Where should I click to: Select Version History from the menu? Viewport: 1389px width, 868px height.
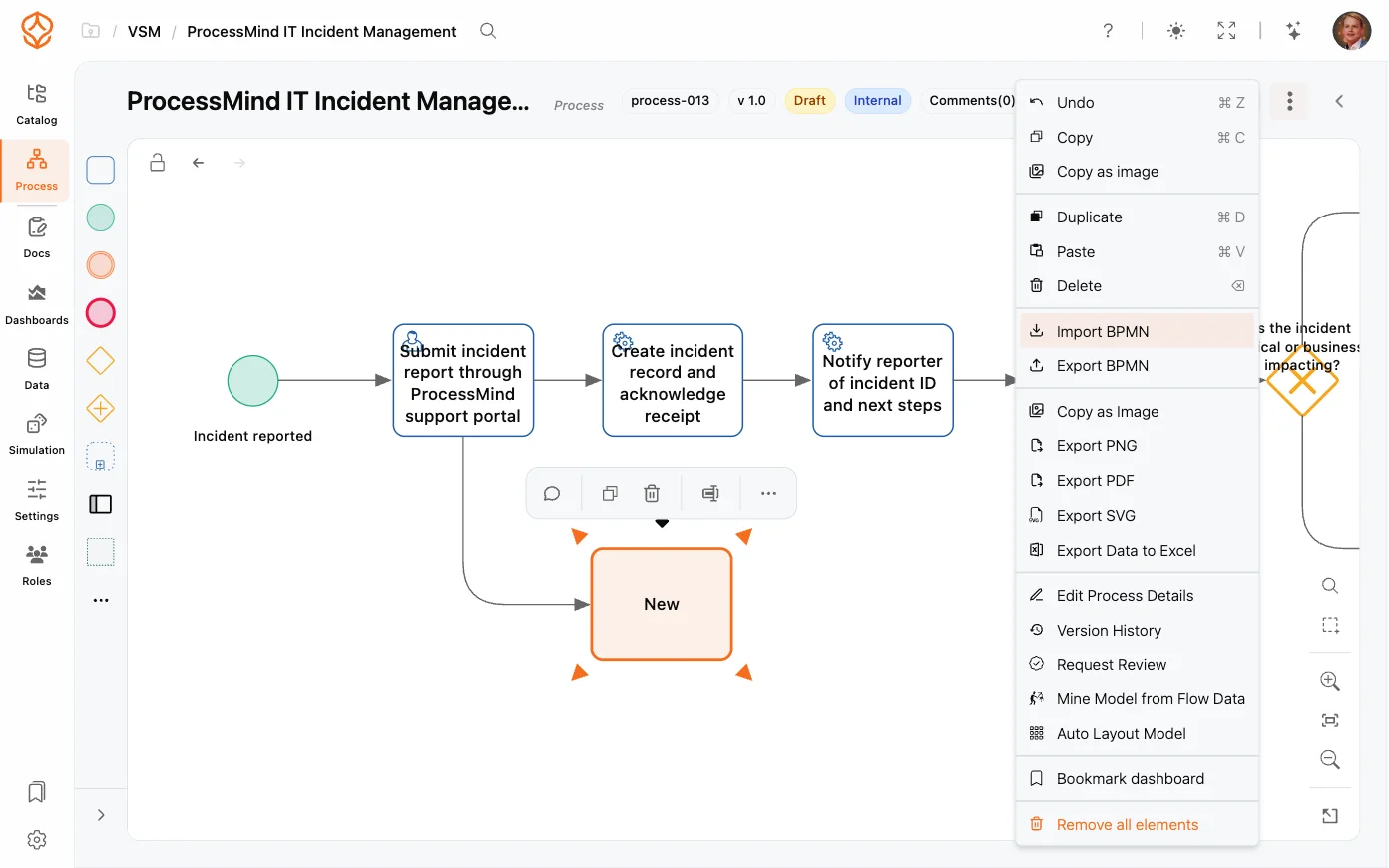[x=1137, y=631]
